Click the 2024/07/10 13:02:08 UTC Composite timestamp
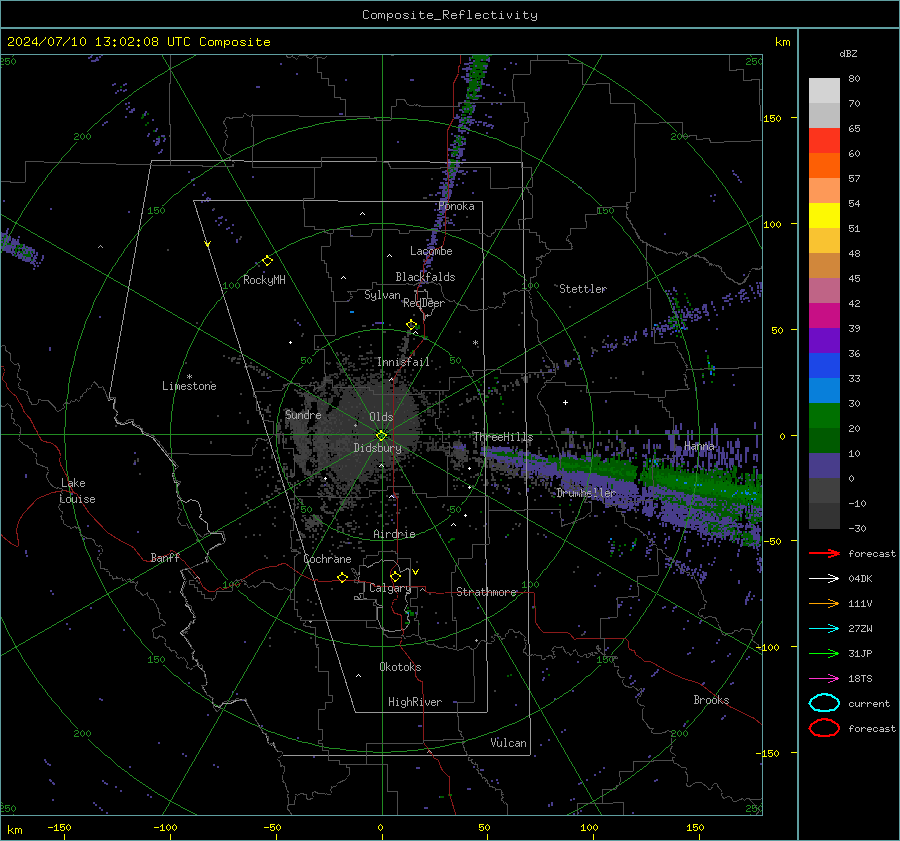Image resolution: width=900 pixels, height=841 pixels. point(138,42)
